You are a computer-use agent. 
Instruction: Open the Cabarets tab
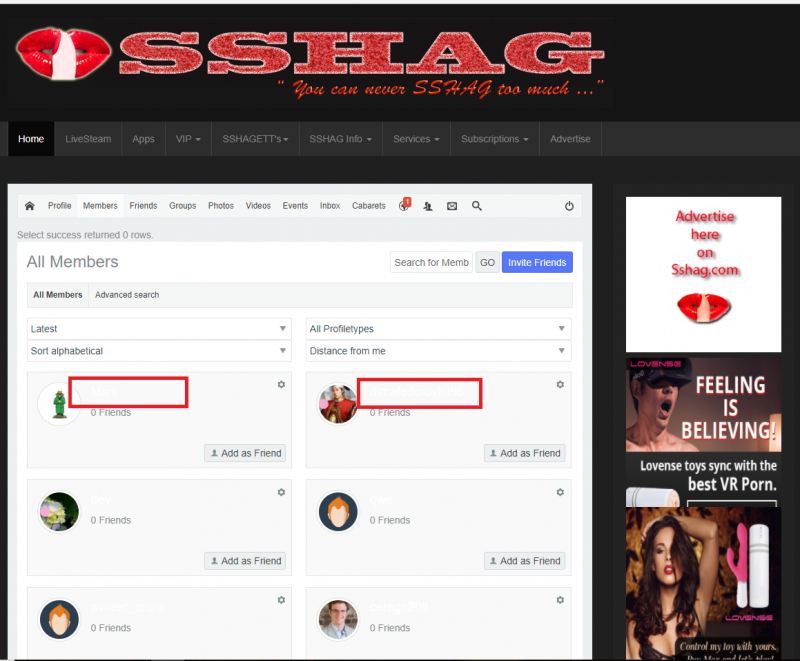369,206
